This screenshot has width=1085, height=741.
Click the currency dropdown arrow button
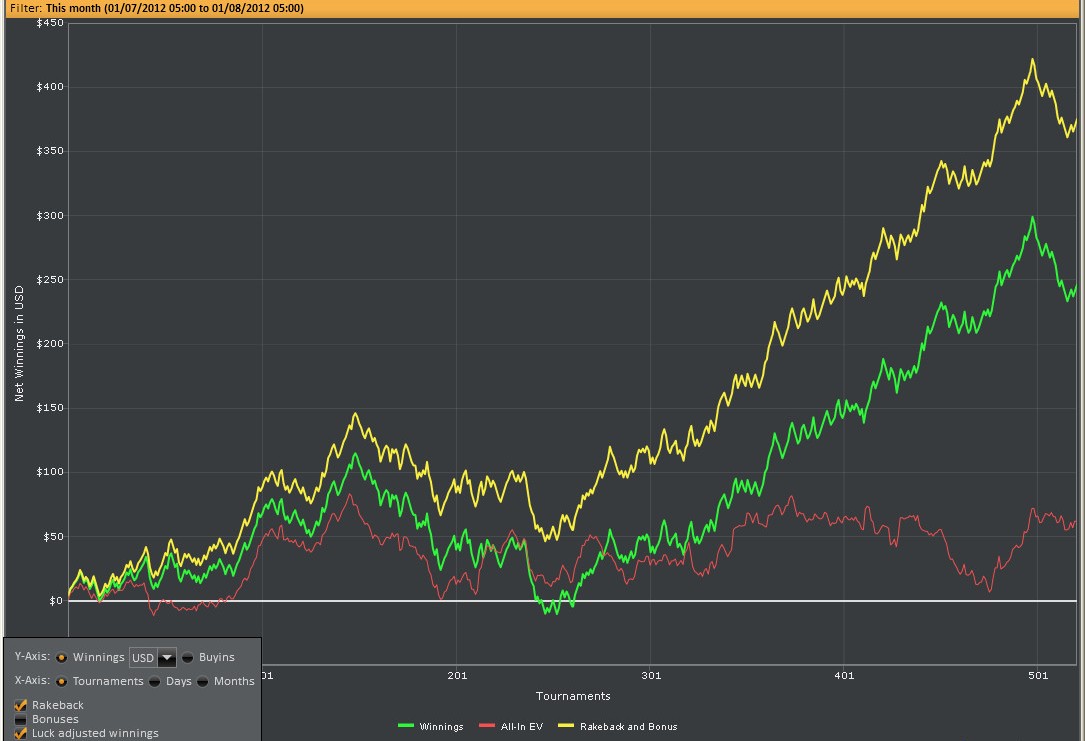[167, 657]
